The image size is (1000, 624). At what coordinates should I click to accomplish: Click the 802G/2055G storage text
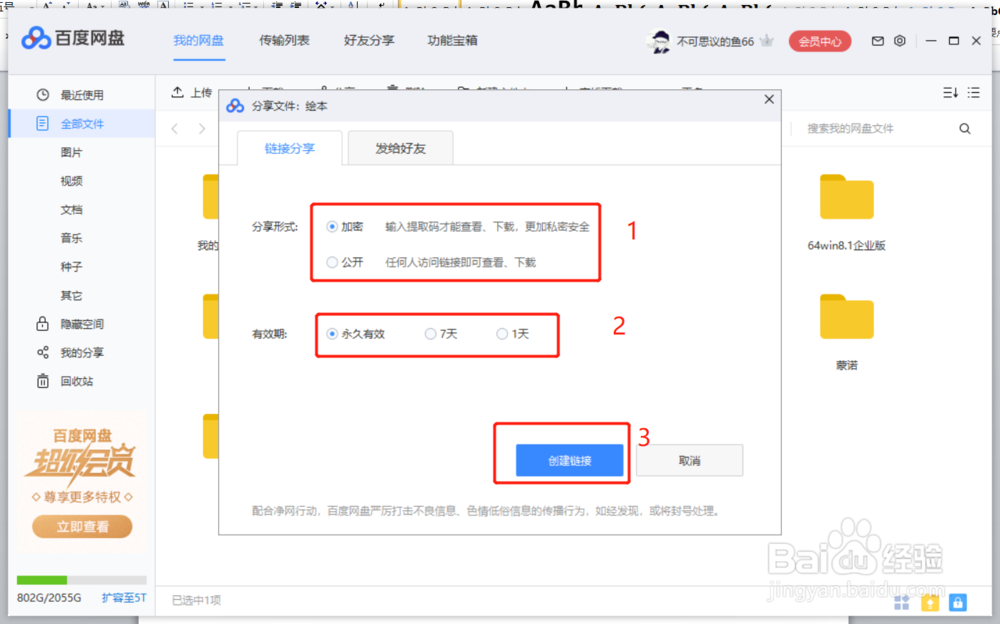(x=49, y=598)
